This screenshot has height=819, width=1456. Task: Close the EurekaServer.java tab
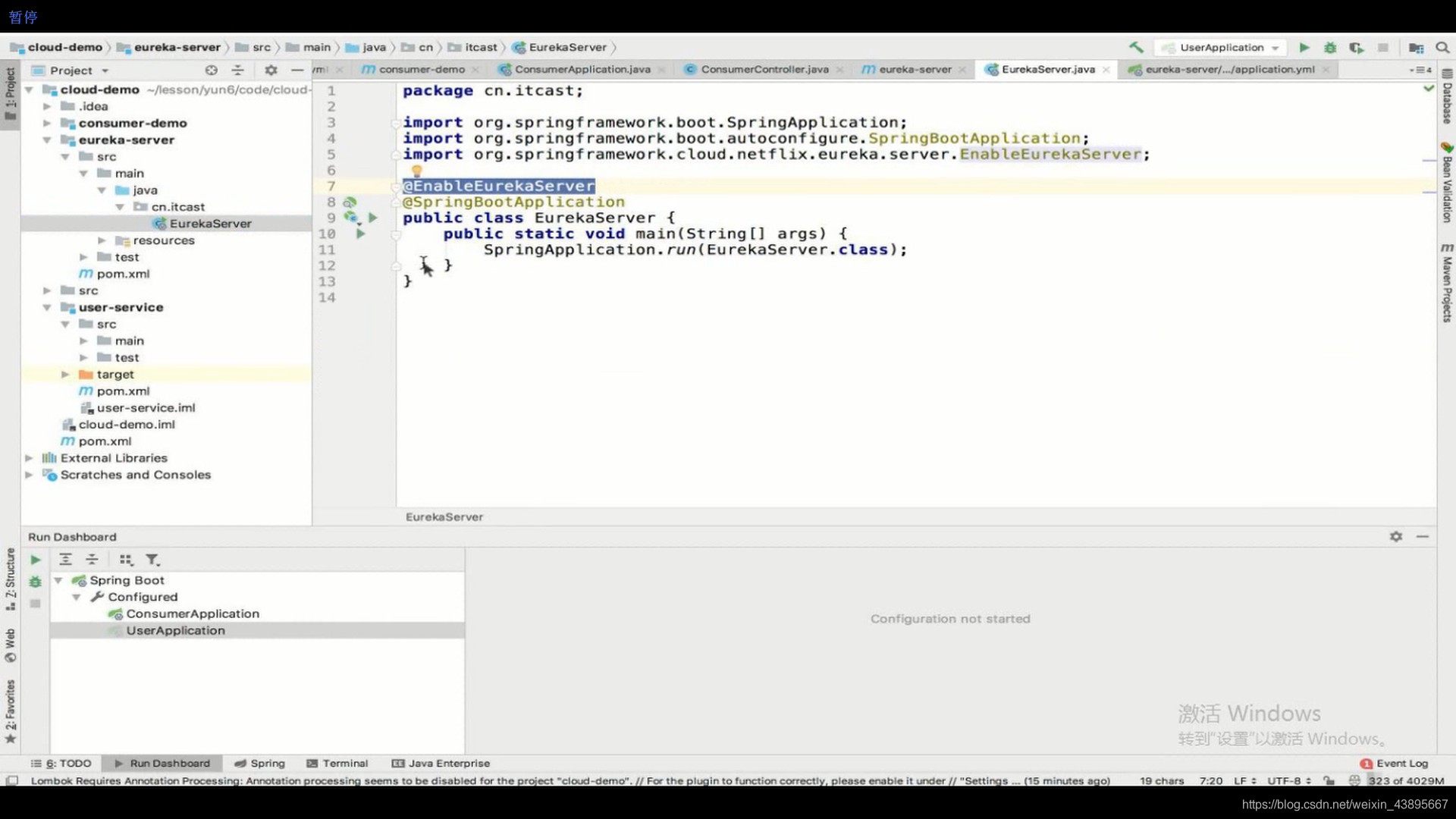point(1106,69)
